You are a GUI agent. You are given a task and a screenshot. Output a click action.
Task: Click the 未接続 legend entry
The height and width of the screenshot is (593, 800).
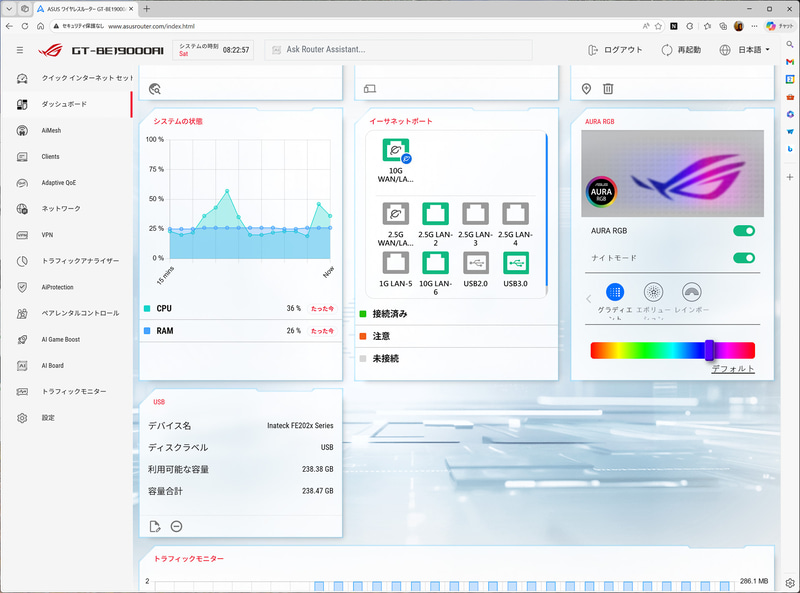[380, 359]
